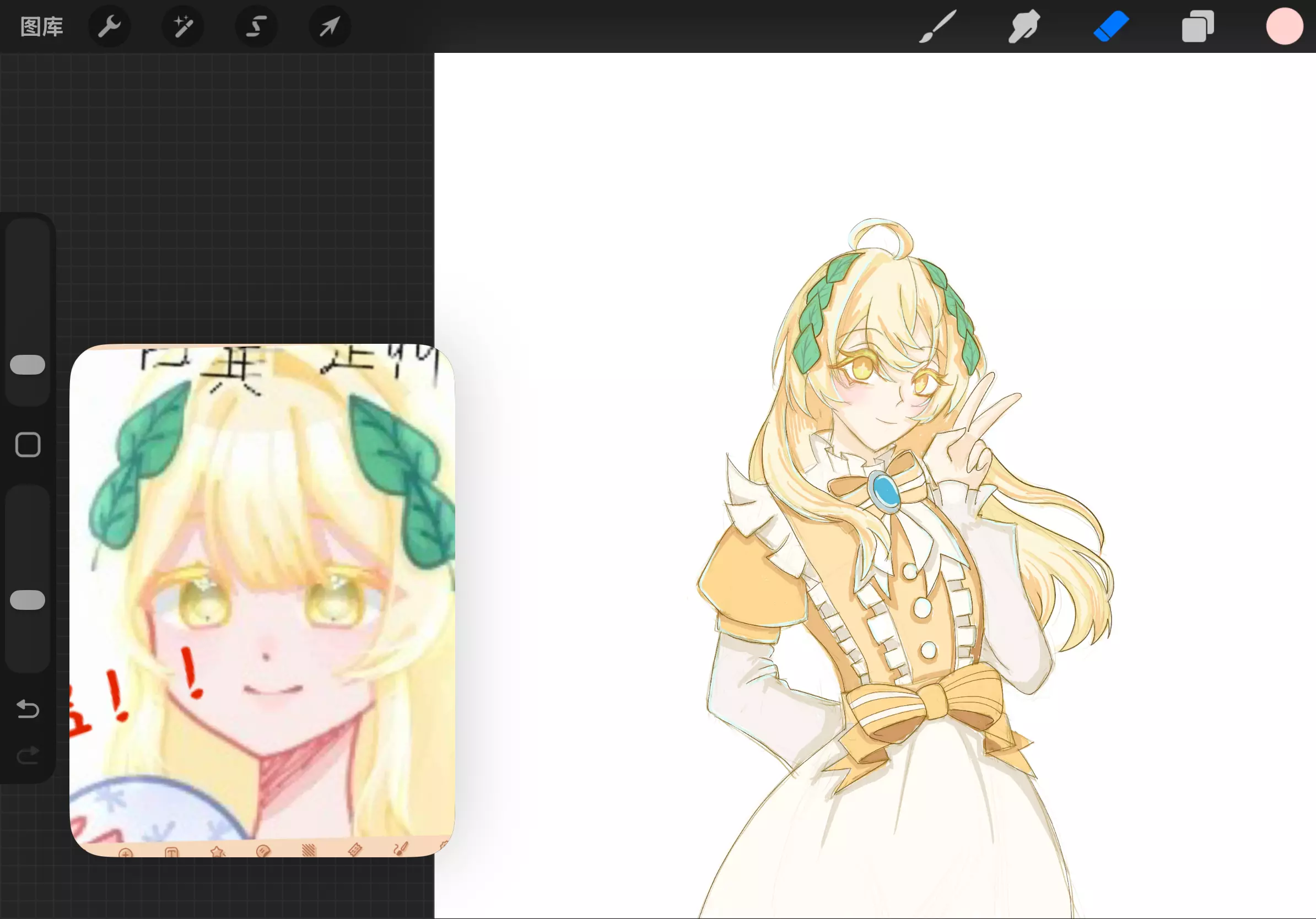Viewport: 1316px width, 919px height.
Task: Open the 图库 gallery
Action: 41,26
